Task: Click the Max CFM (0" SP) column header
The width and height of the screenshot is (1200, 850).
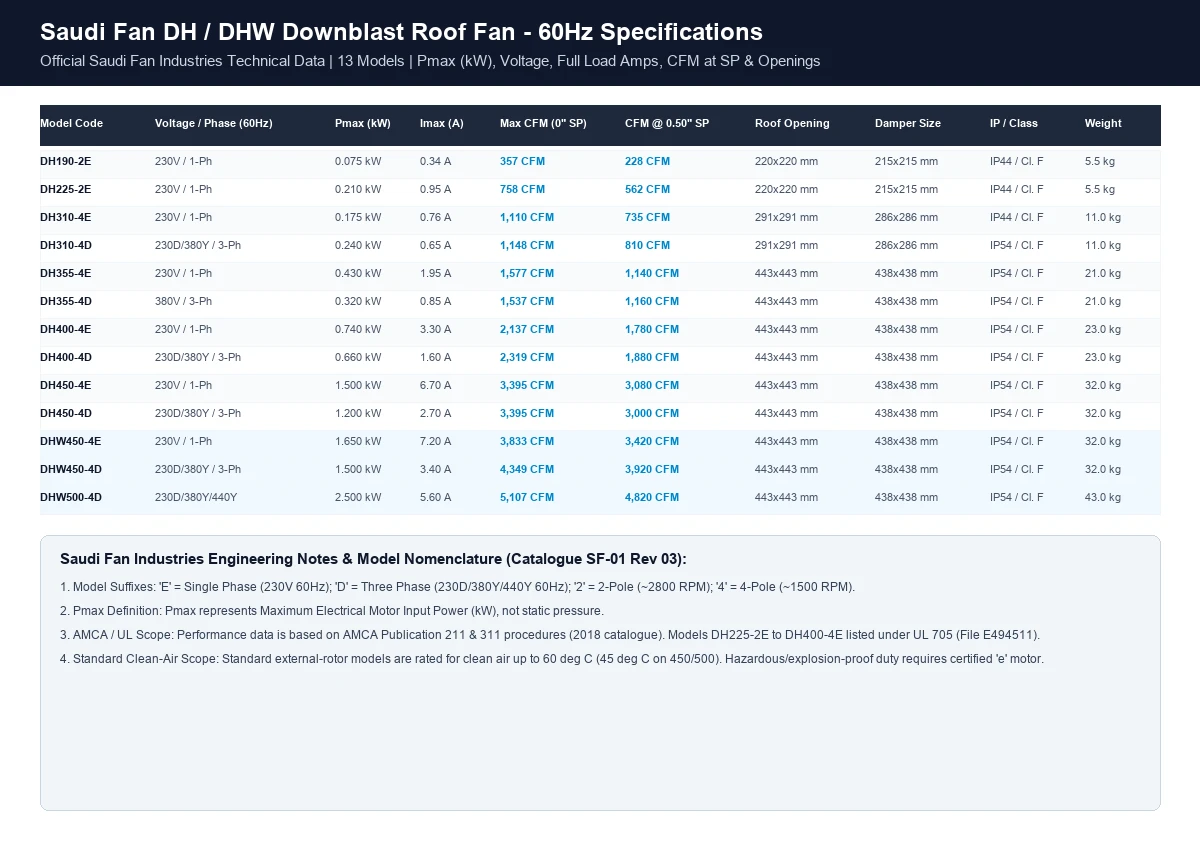Action: [x=543, y=123]
